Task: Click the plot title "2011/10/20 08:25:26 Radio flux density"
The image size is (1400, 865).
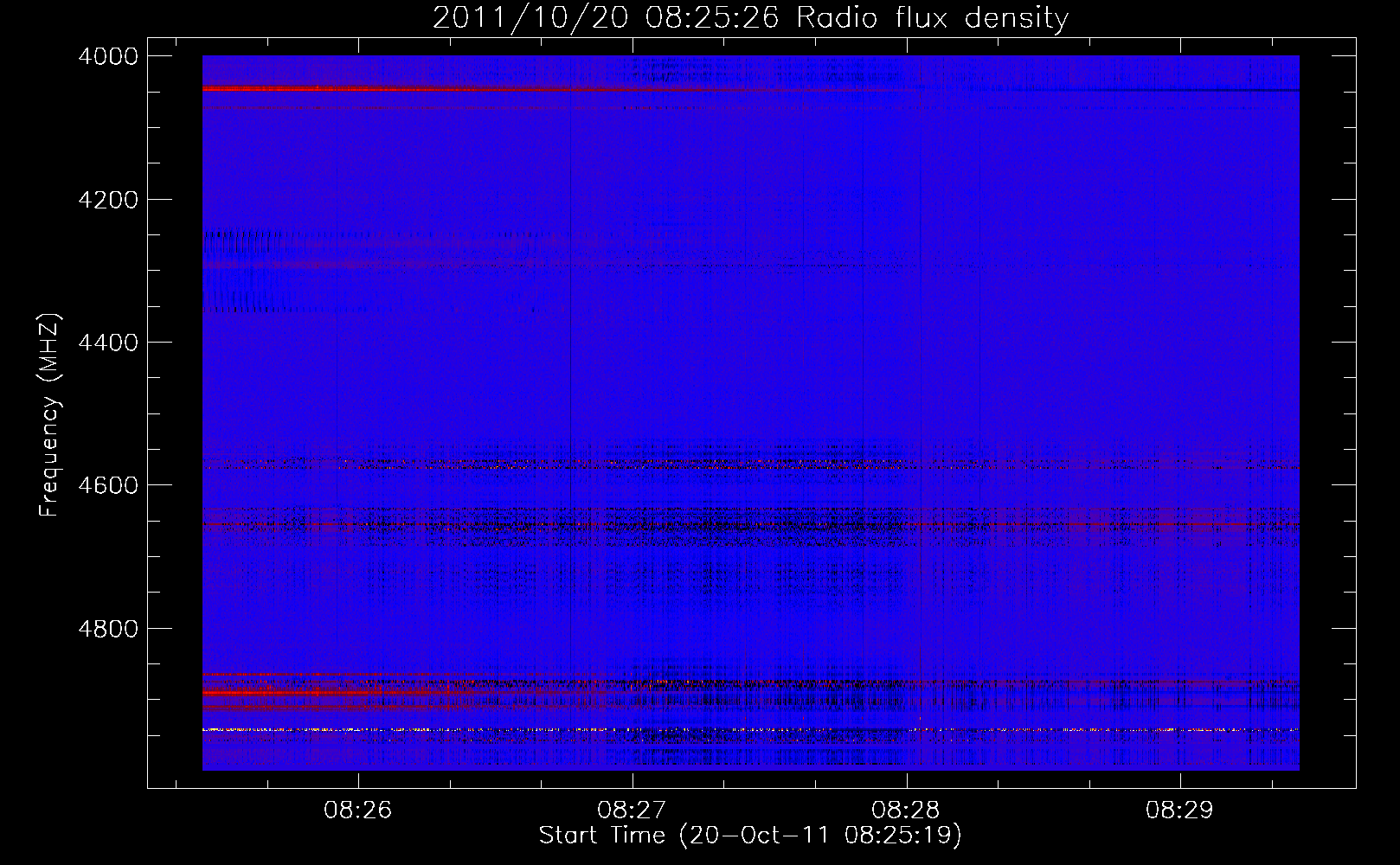Action: pos(750,17)
